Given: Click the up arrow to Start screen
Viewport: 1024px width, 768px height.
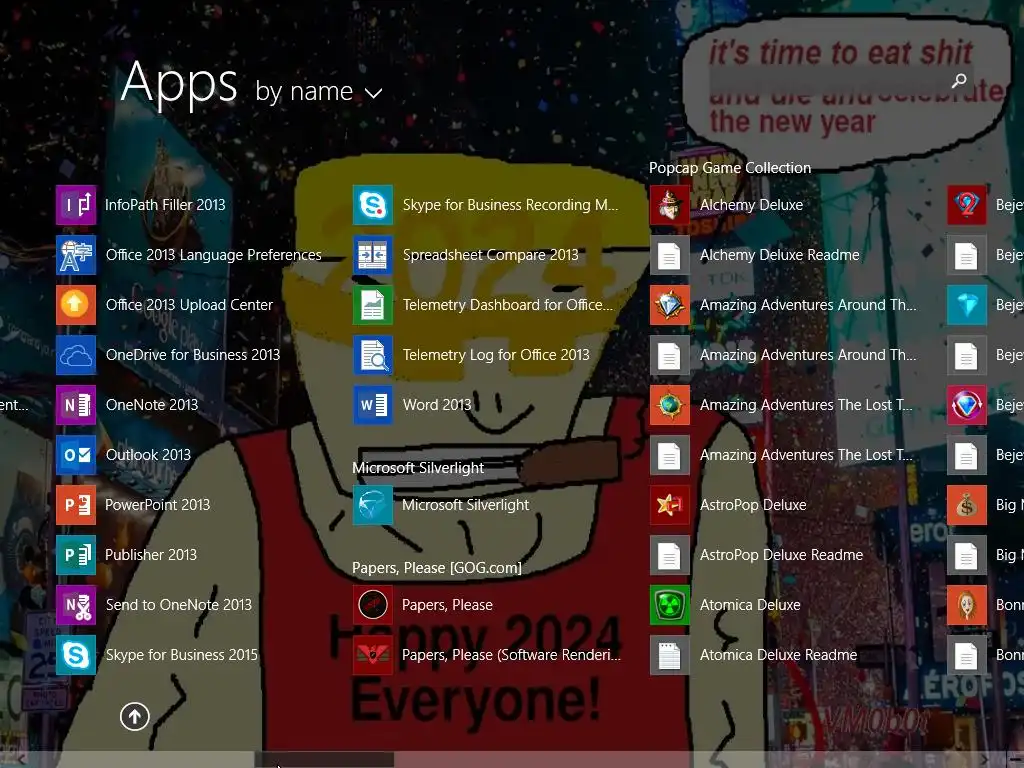Looking at the screenshot, I should (x=135, y=716).
